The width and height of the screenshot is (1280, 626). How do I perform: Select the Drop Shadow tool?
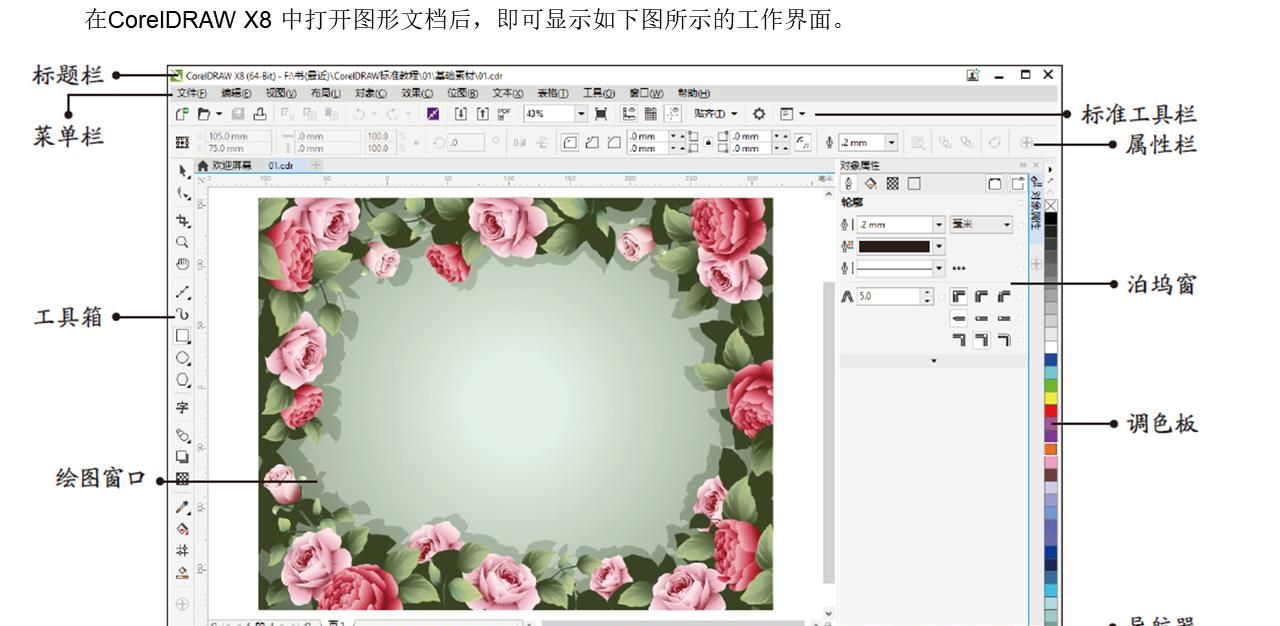pos(182,457)
